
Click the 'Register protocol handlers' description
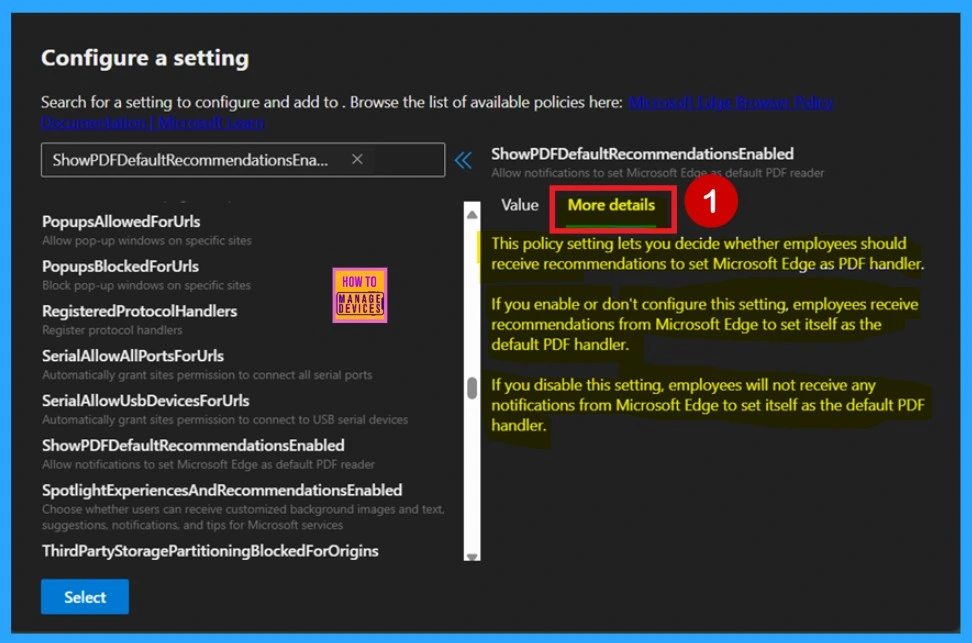(x=112, y=330)
